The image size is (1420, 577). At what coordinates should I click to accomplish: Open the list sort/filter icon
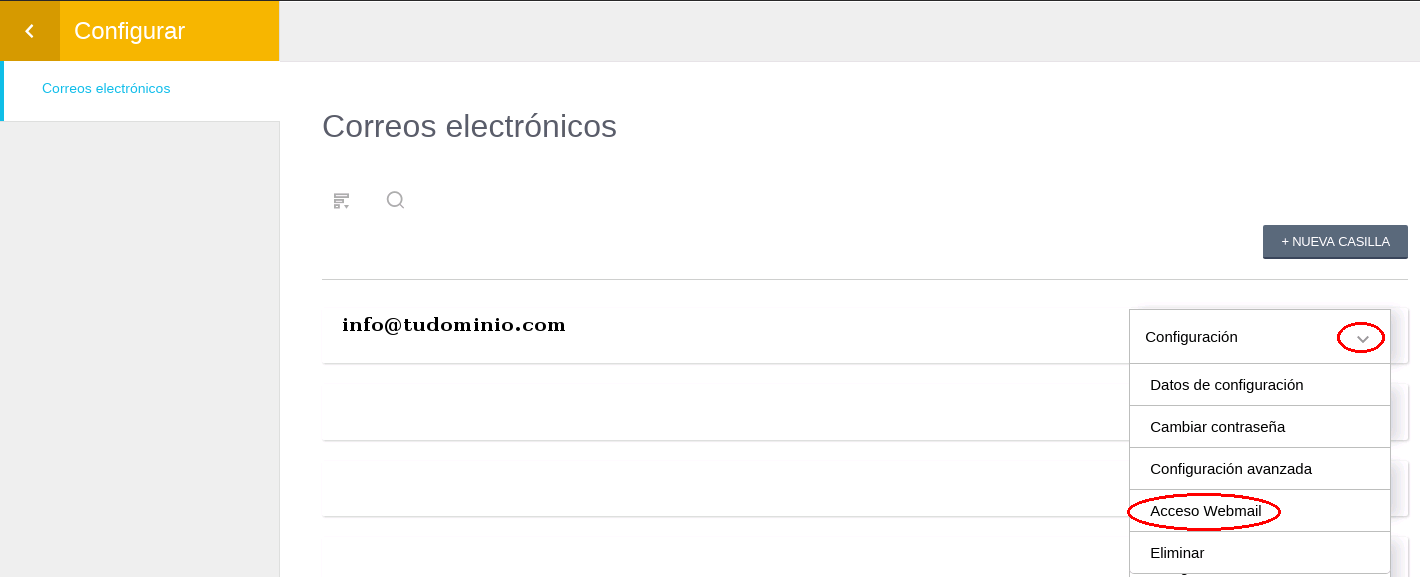tap(342, 201)
